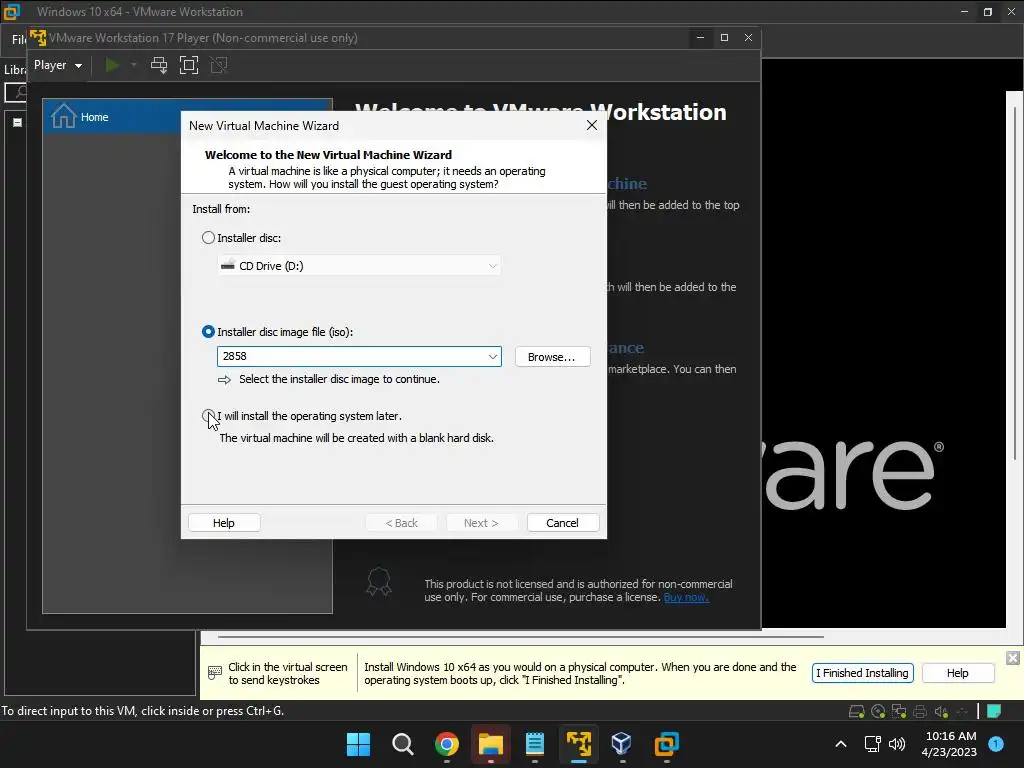The width and height of the screenshot is (1024, 768).
Task: Open notification center badge
Action: 996,744
